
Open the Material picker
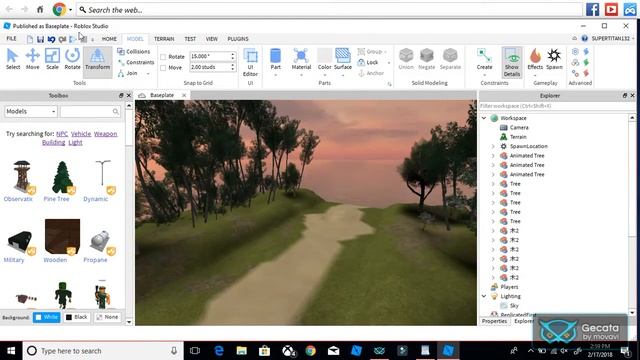coord(301,59)
